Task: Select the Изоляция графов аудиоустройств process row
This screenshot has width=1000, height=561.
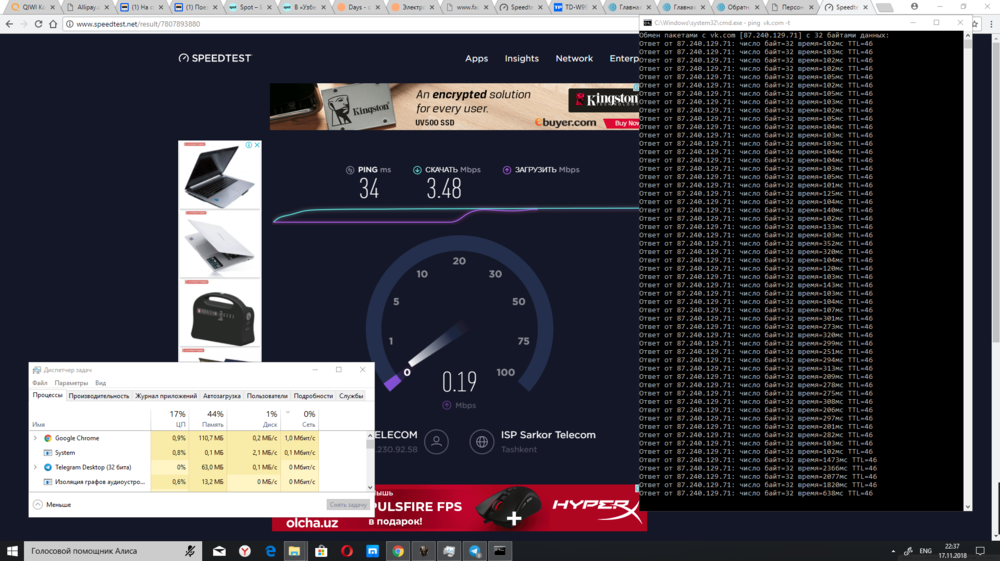Action: (174, 482)
